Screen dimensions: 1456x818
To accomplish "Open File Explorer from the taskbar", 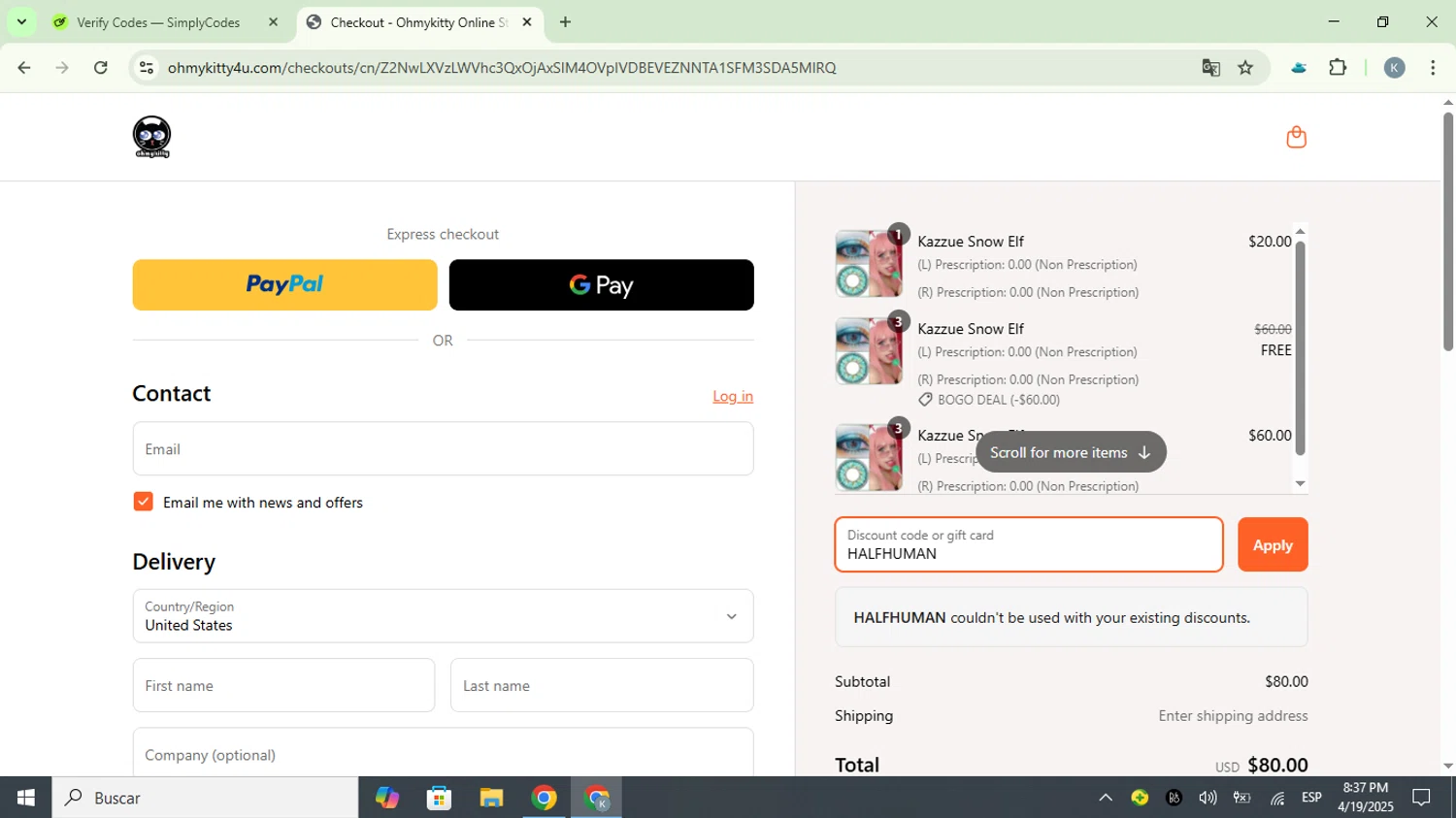I will pos(491,798).
